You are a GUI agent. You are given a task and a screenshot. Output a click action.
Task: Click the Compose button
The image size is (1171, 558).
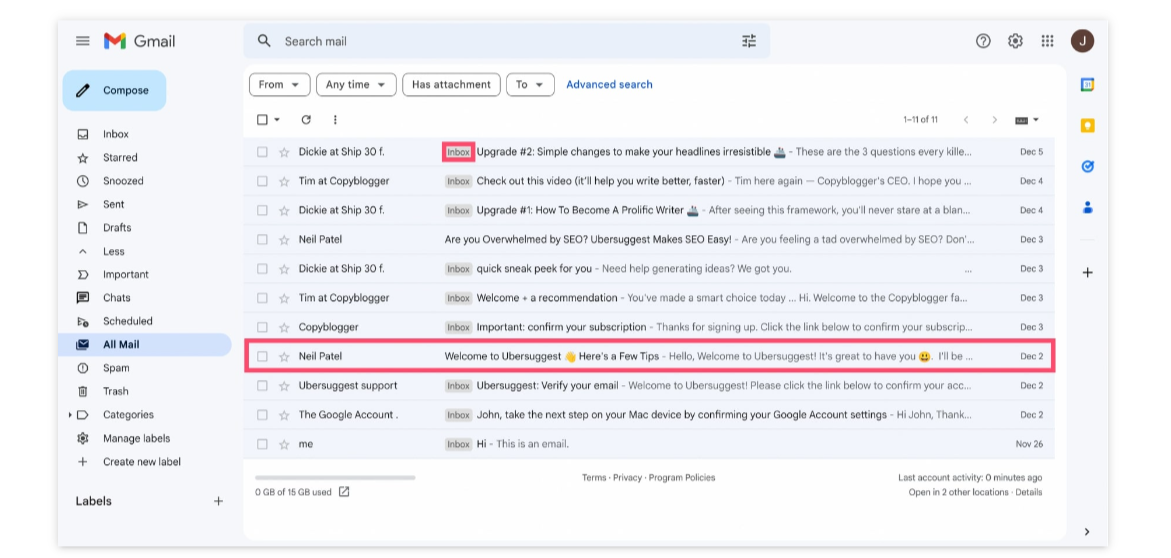[x=114, y=90]
